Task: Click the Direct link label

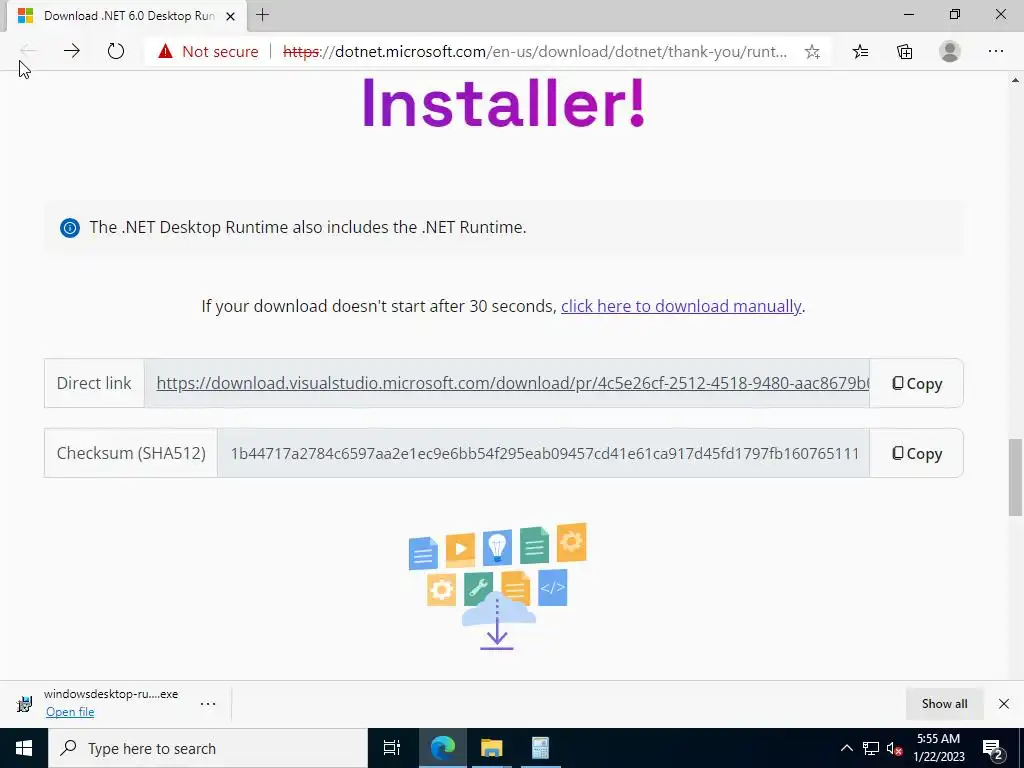Action: 94,383
